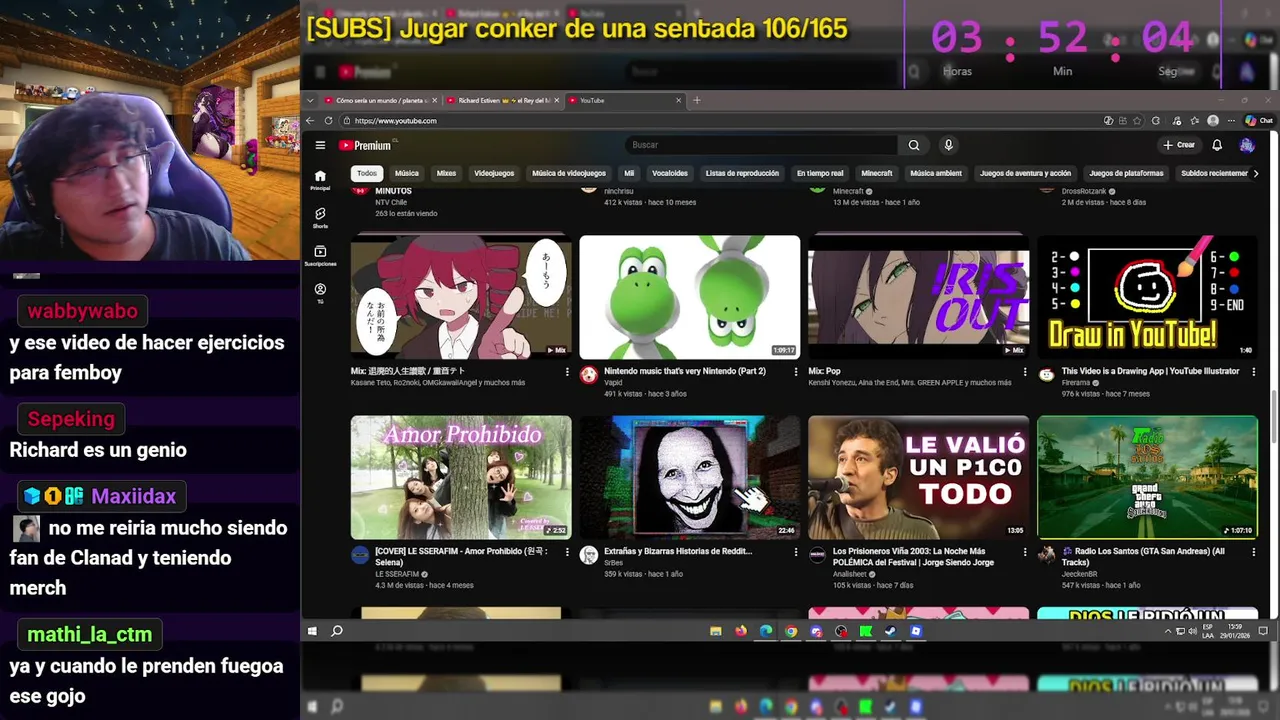Open Firefox from the taskbar
This screenshot has height=720, width=1280.
click(x=740, y=631)
